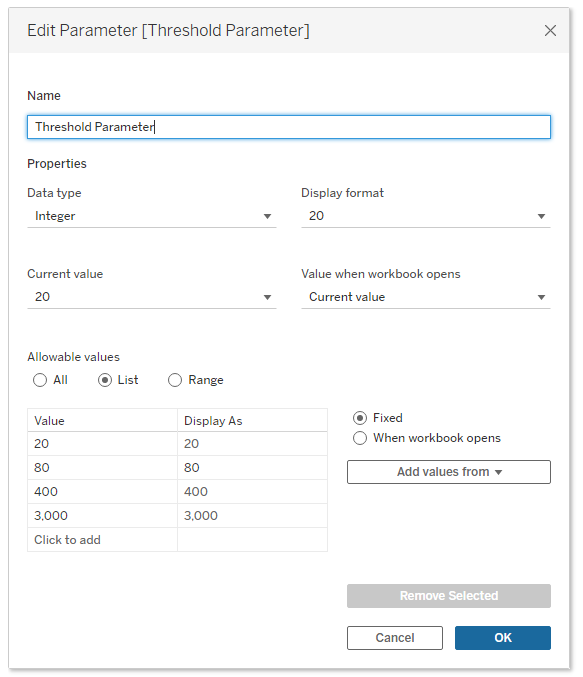Open the Current value dropdown
The height and width of the screenshot is (677, 583).
coord(152,297)
